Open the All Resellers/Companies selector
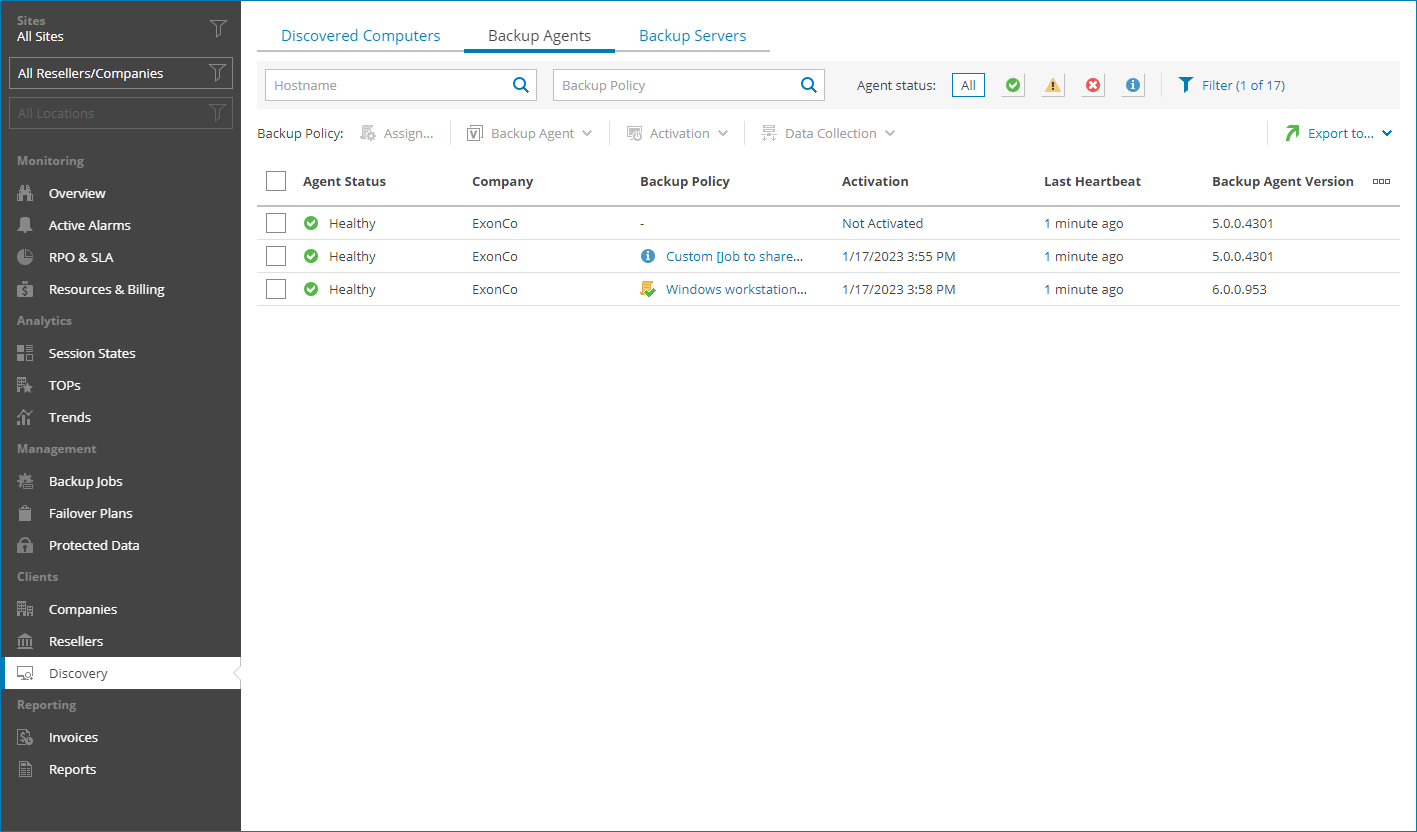The height and width of the screenshot is (832, 1417). click(x=121, y=73)
